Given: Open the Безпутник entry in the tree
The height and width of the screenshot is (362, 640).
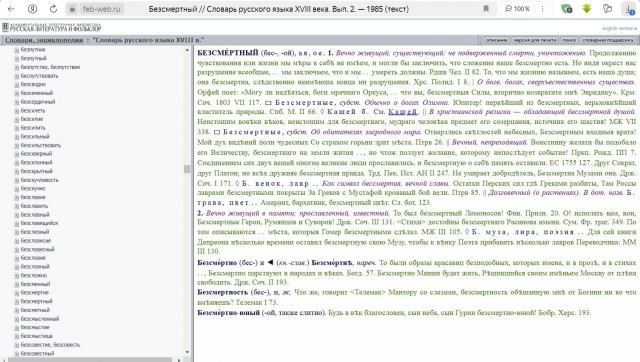Looking at the screenshot, I should pyautogui.click(x=33, y=50).
